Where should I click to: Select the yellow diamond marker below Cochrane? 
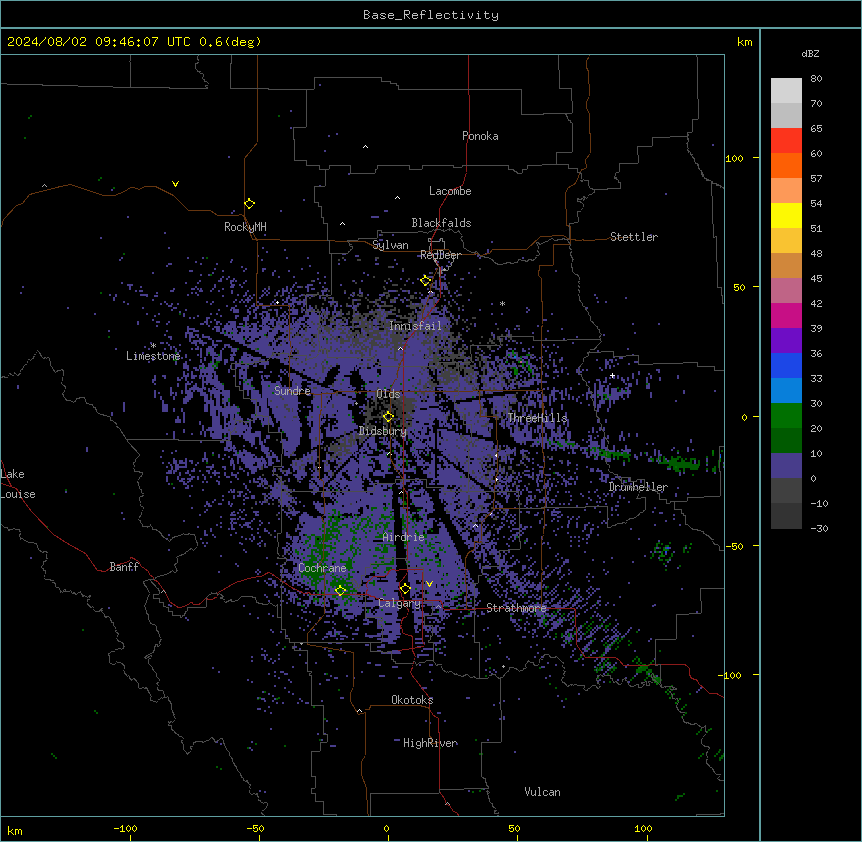[x=340, y=590]
